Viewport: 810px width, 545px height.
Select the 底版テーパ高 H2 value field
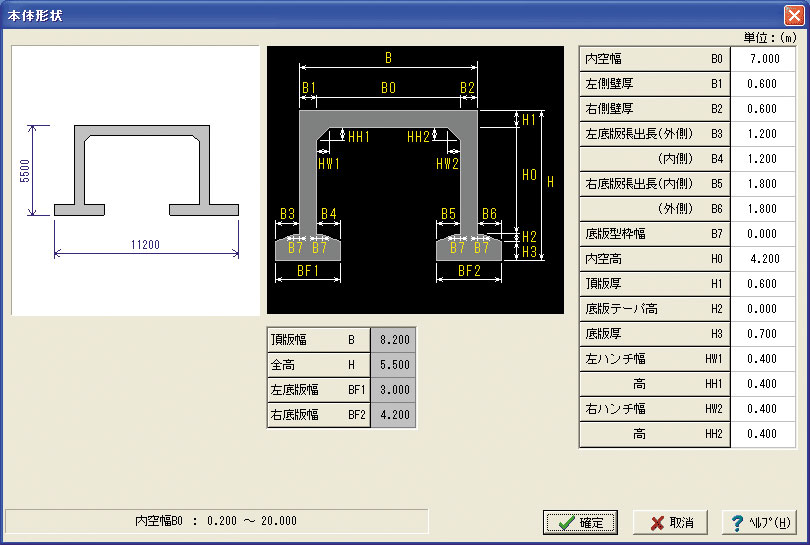point(763,308)
